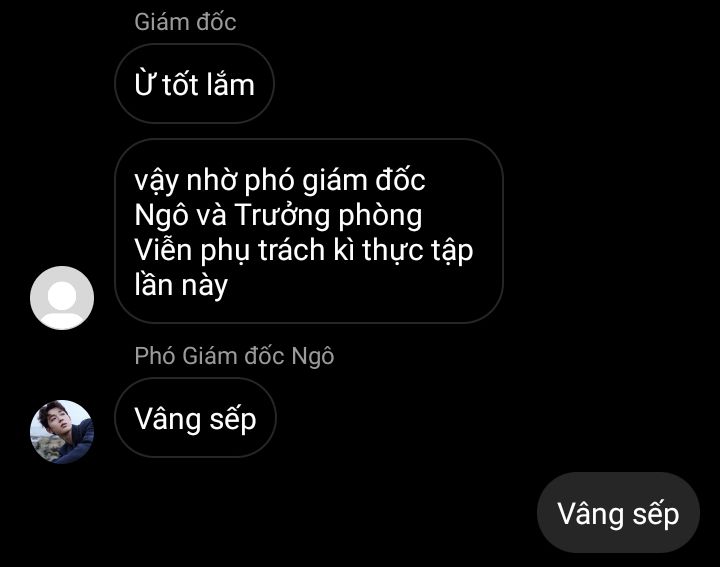
Task: Select your sent "Vâng sếp" message
Action: click(x=618, y=512)
